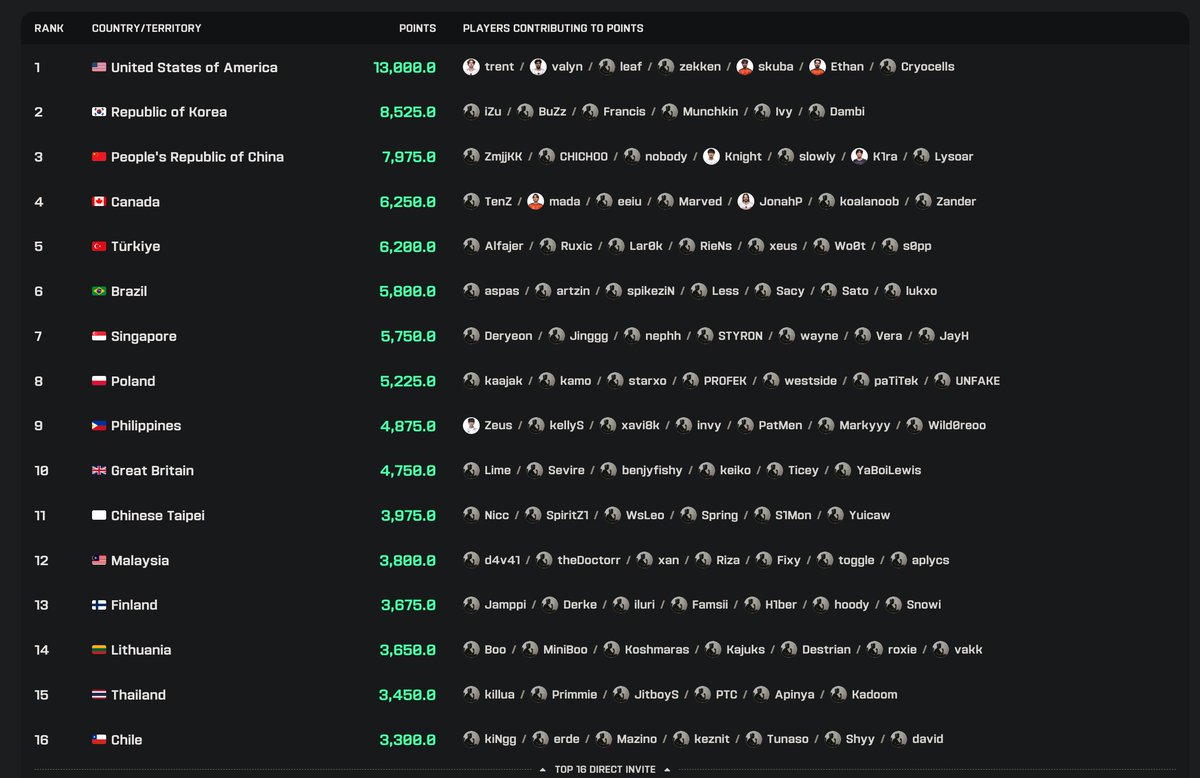The height and width of the screenshot is (778, 1200).
Task: Click the PLAYERS CONTRIBUTING TO POINTS header
Action: coord(553,28)
